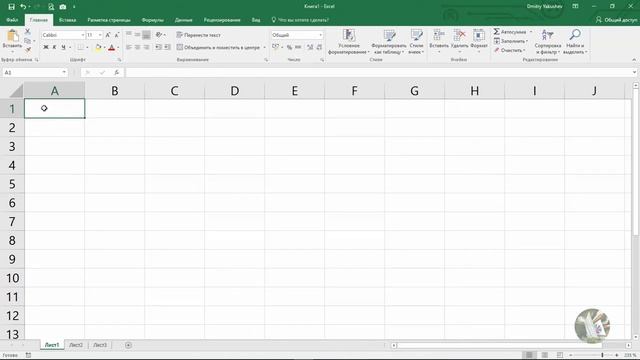
Task: Click the Undo arrow icon
Action: pos(23,7)
